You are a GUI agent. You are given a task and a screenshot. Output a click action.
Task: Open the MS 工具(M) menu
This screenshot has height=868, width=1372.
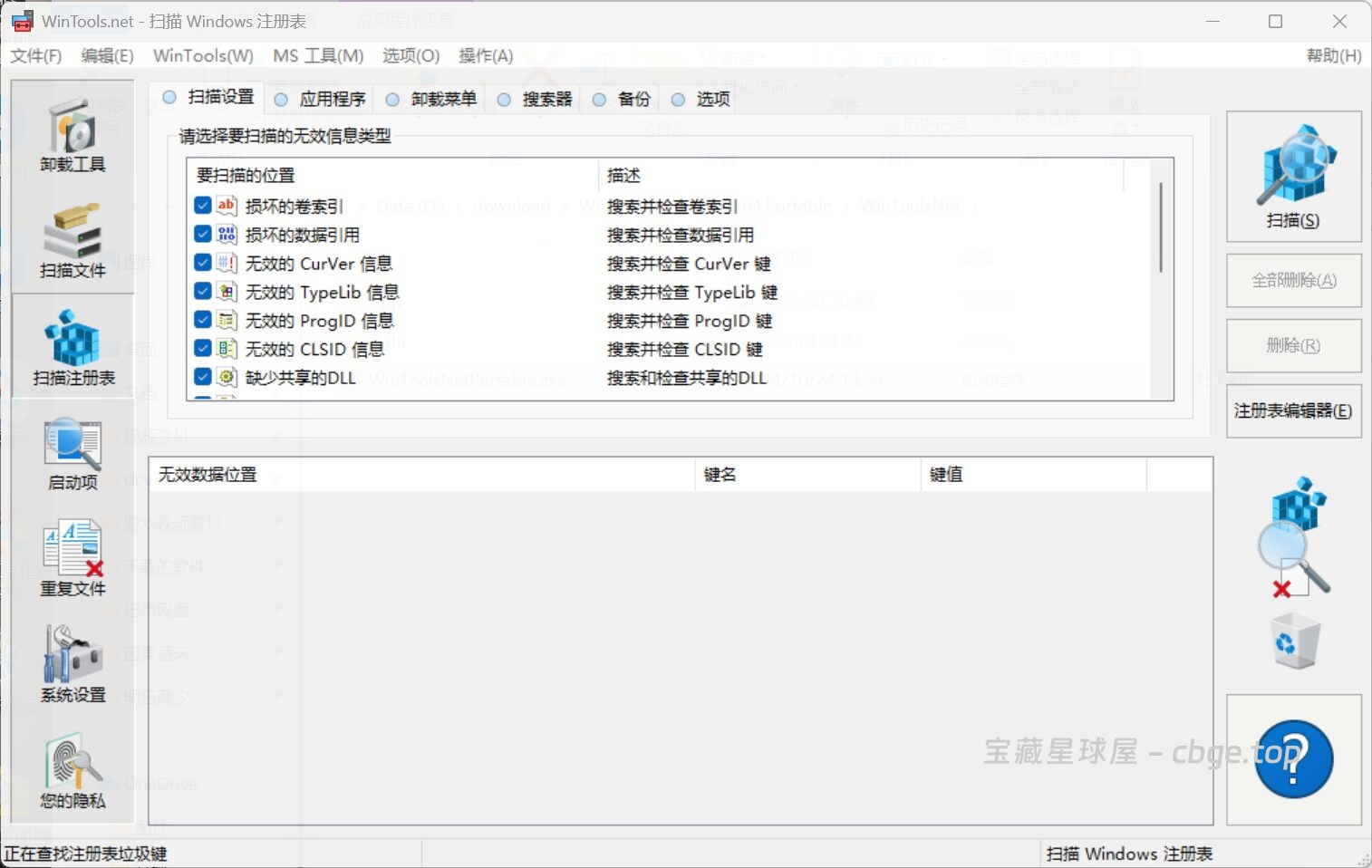pyautogui.click(x=318, y=56)
